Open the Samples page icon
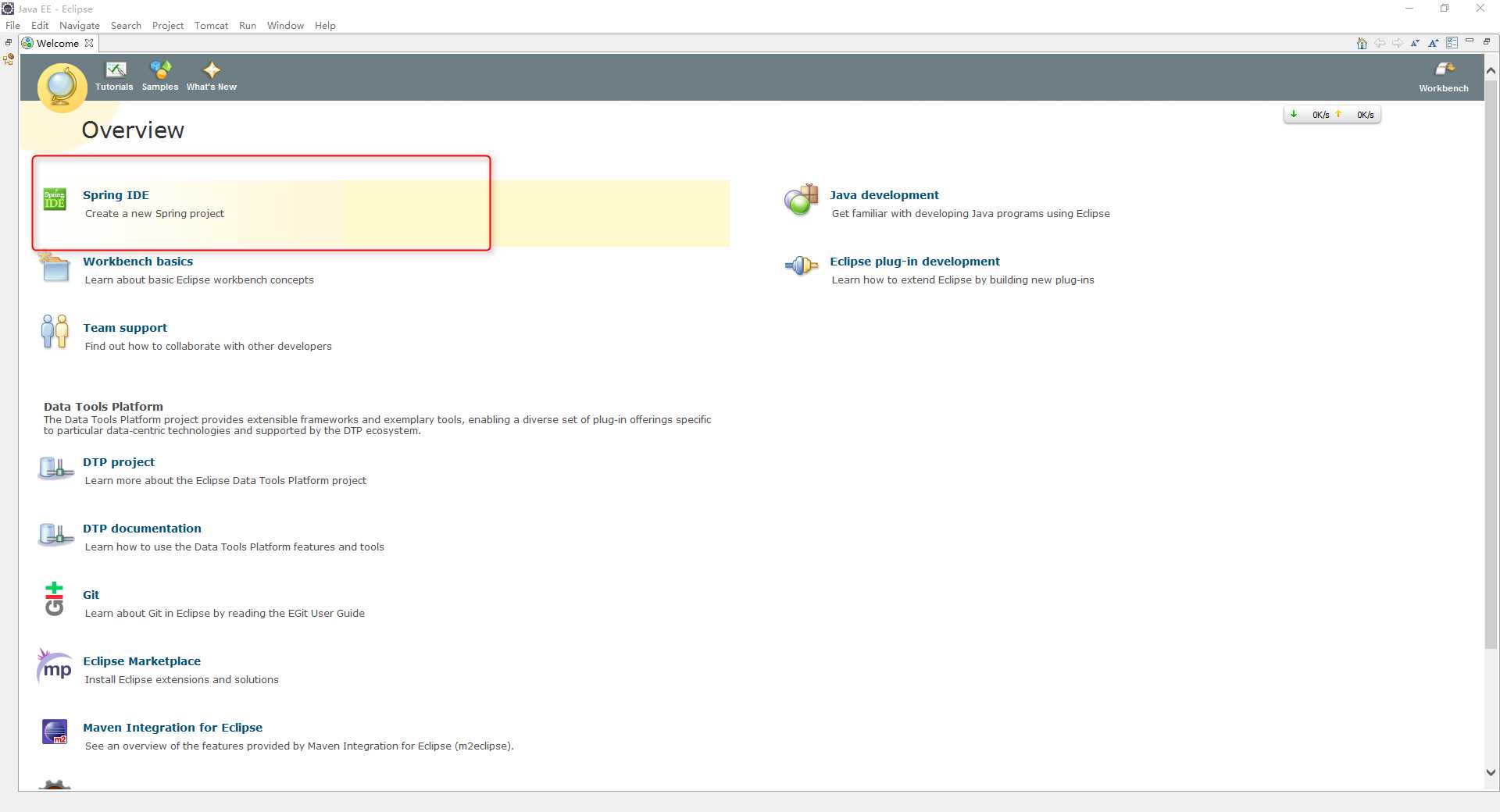This screenshot has width=1500, height=812. 160,69
